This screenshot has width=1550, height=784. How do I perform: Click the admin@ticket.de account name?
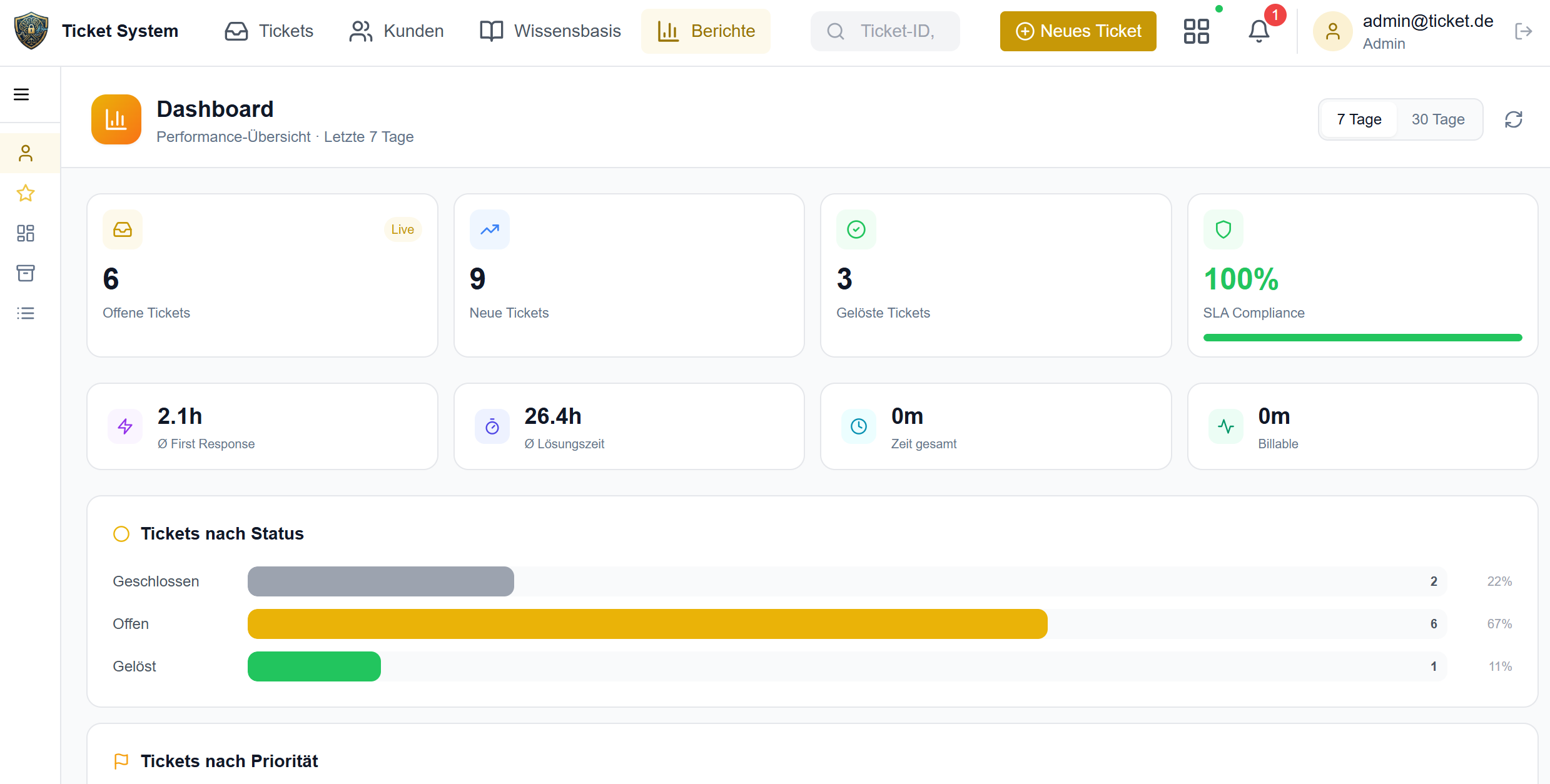(1429, 21)
